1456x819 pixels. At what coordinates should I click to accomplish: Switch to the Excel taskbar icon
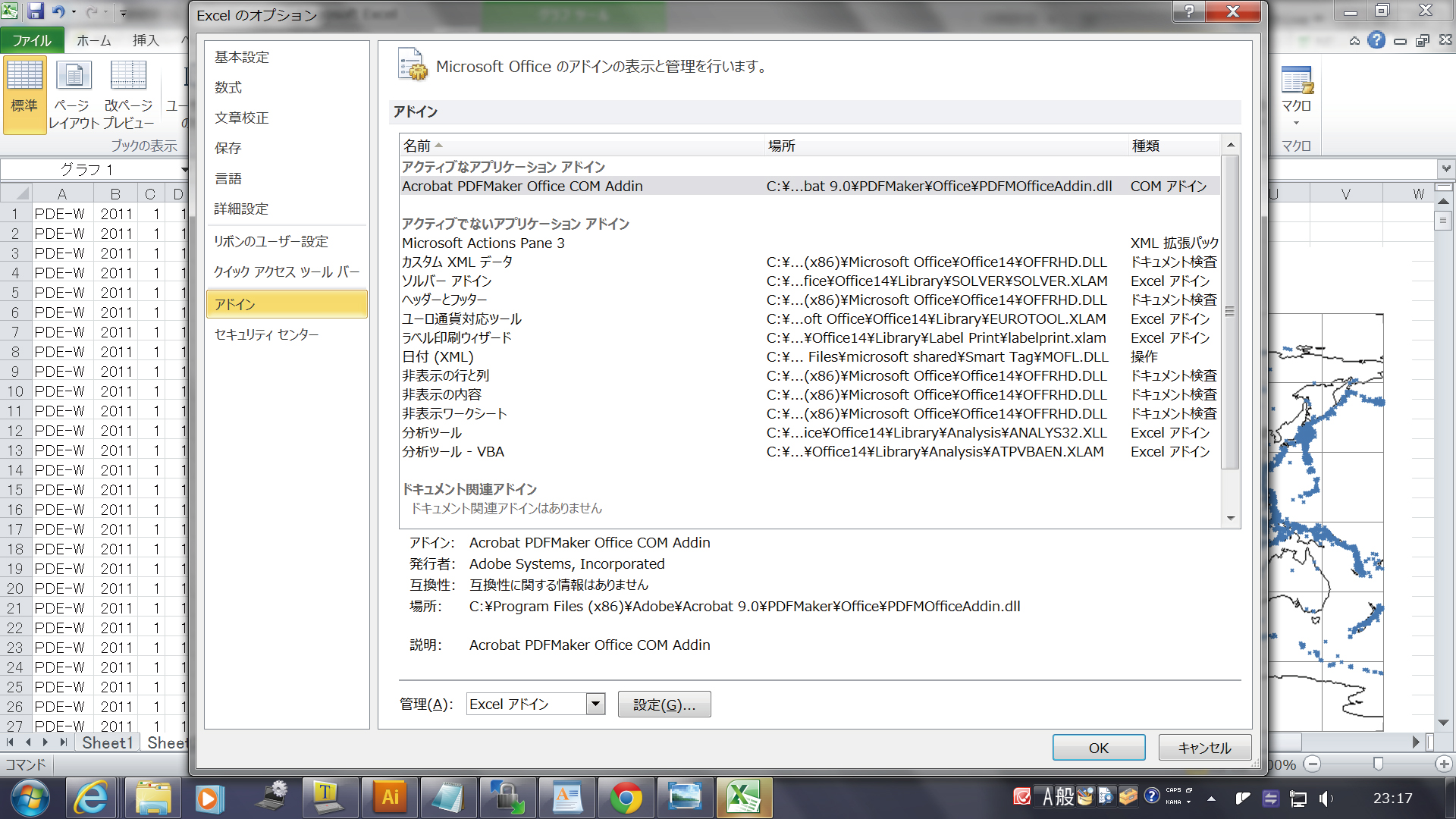pyautogui.click(x=744, y=798)
